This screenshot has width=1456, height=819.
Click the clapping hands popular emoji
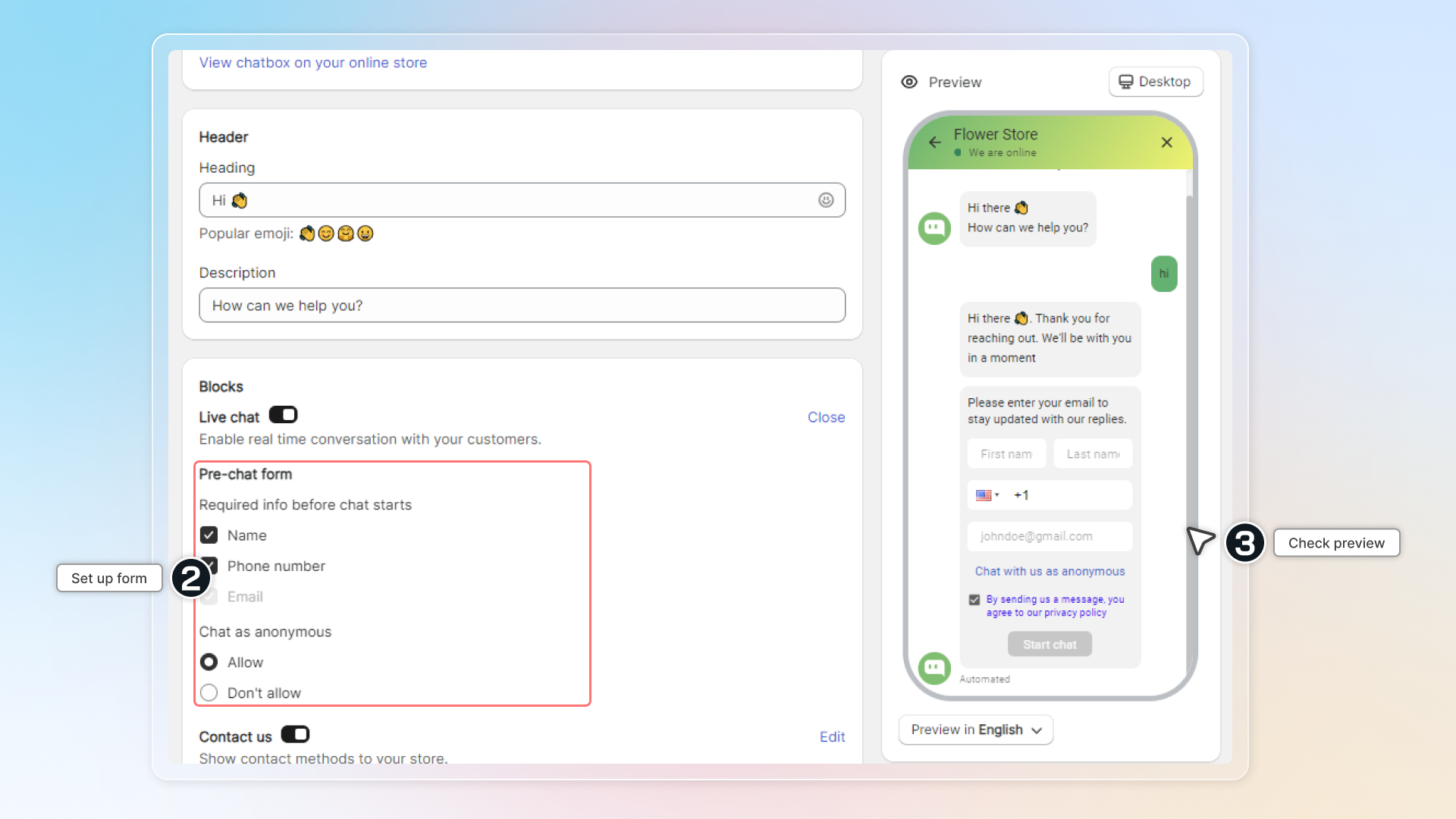coord(306,234)
